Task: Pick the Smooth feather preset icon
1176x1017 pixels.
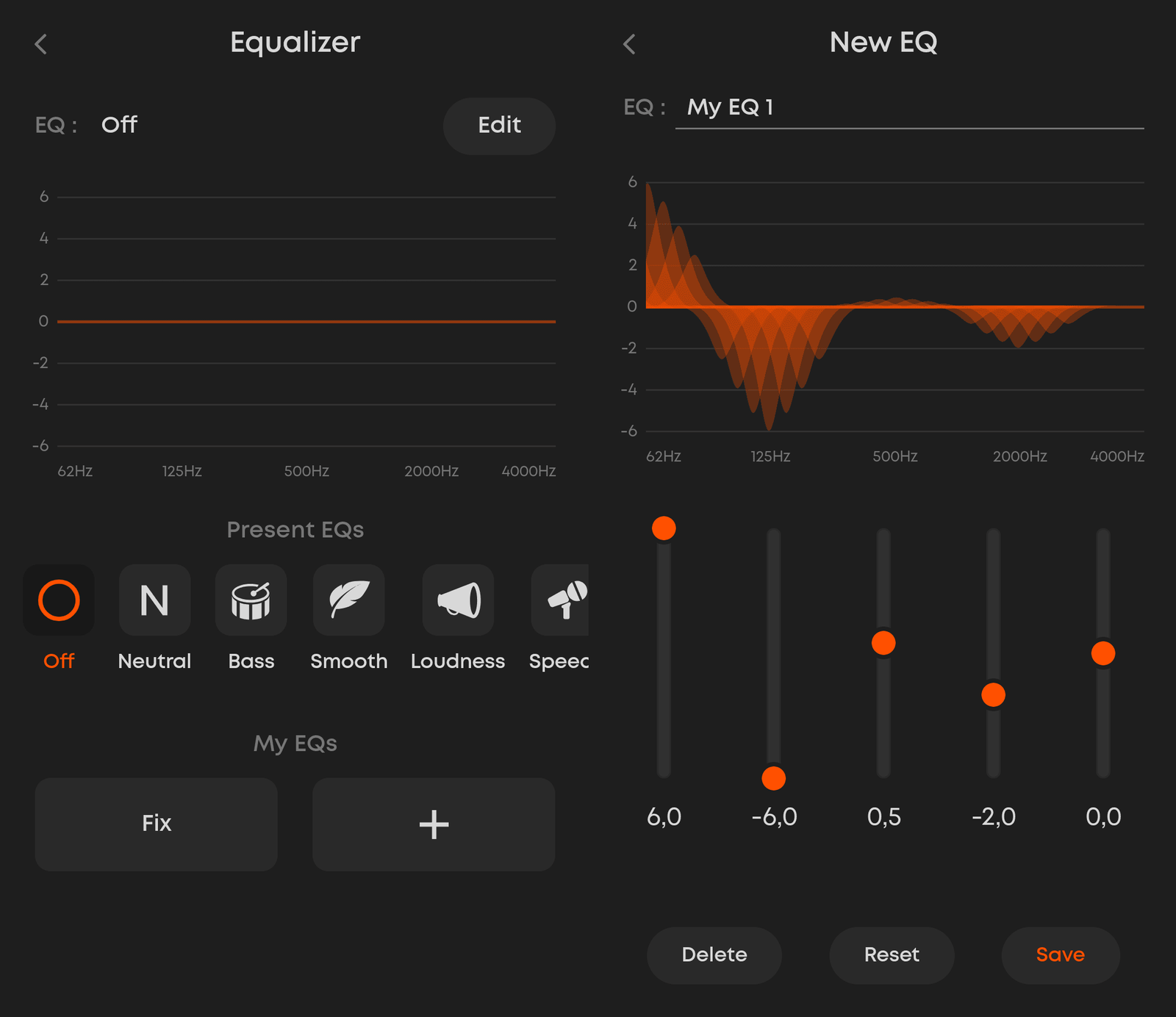Action: coord(348,600)
